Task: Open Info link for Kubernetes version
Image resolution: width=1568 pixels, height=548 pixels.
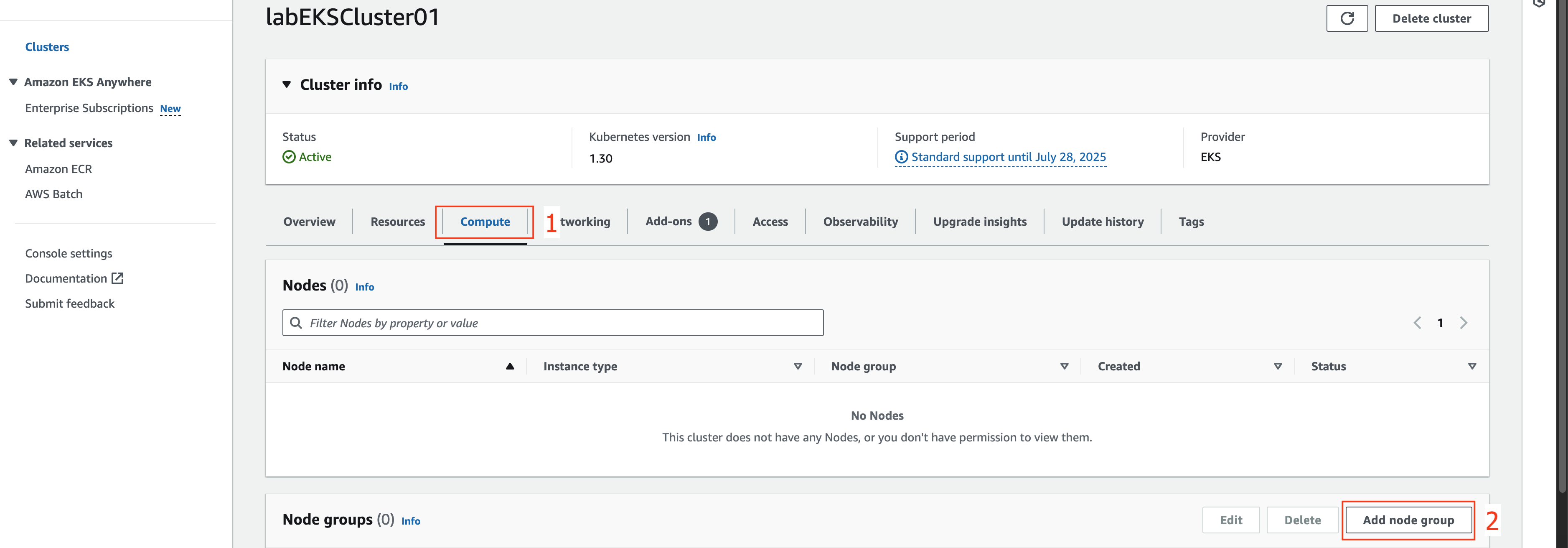Action: (x=706, y=138)
